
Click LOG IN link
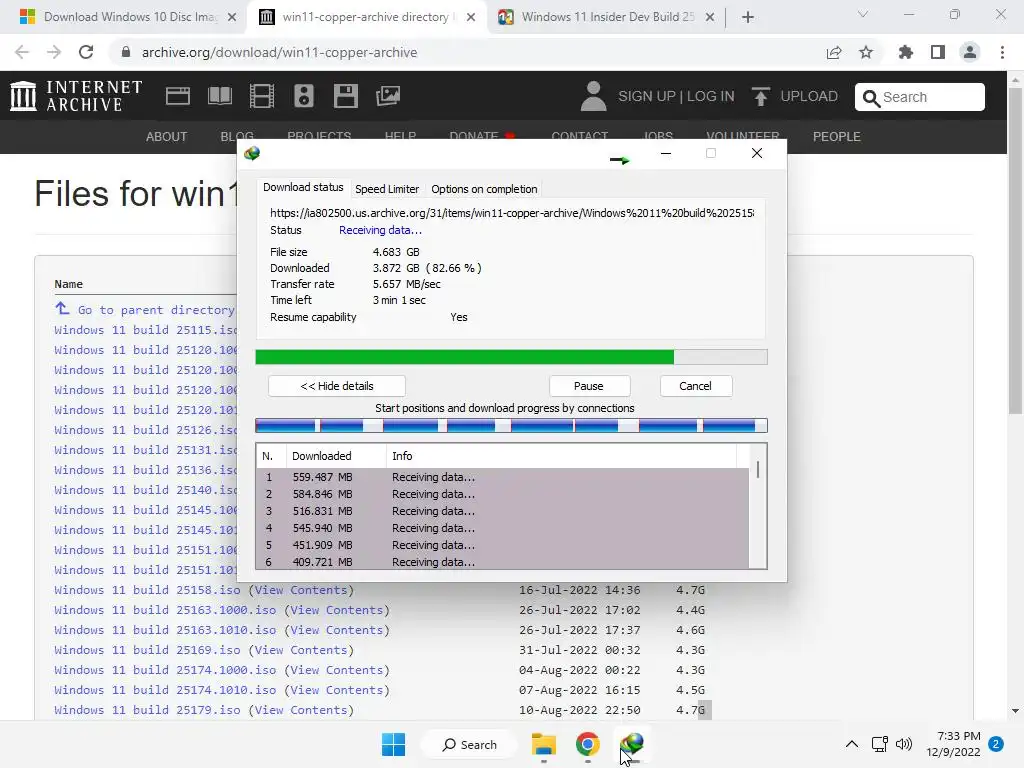pos(711,96)
